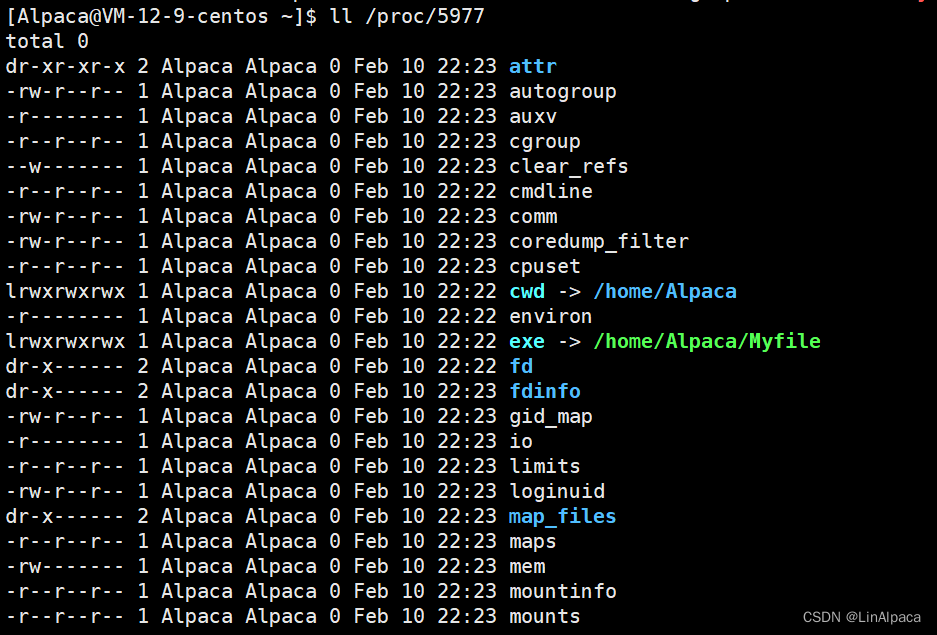937x635 pixels.
Task: Select the environ file name
Action: tap(550, 317)
